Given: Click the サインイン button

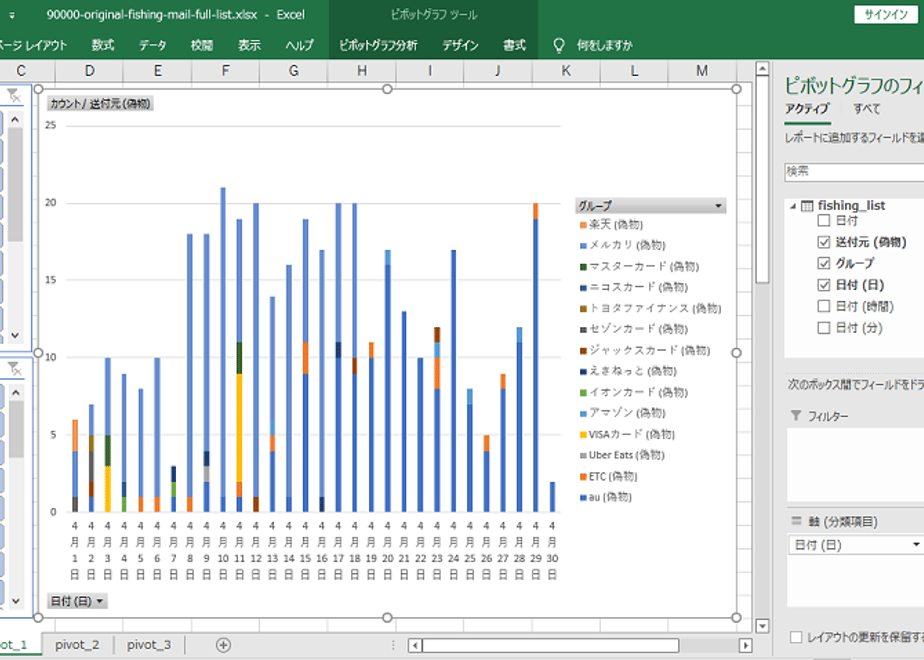Looking at the screenshot, I should coord(886,15).
